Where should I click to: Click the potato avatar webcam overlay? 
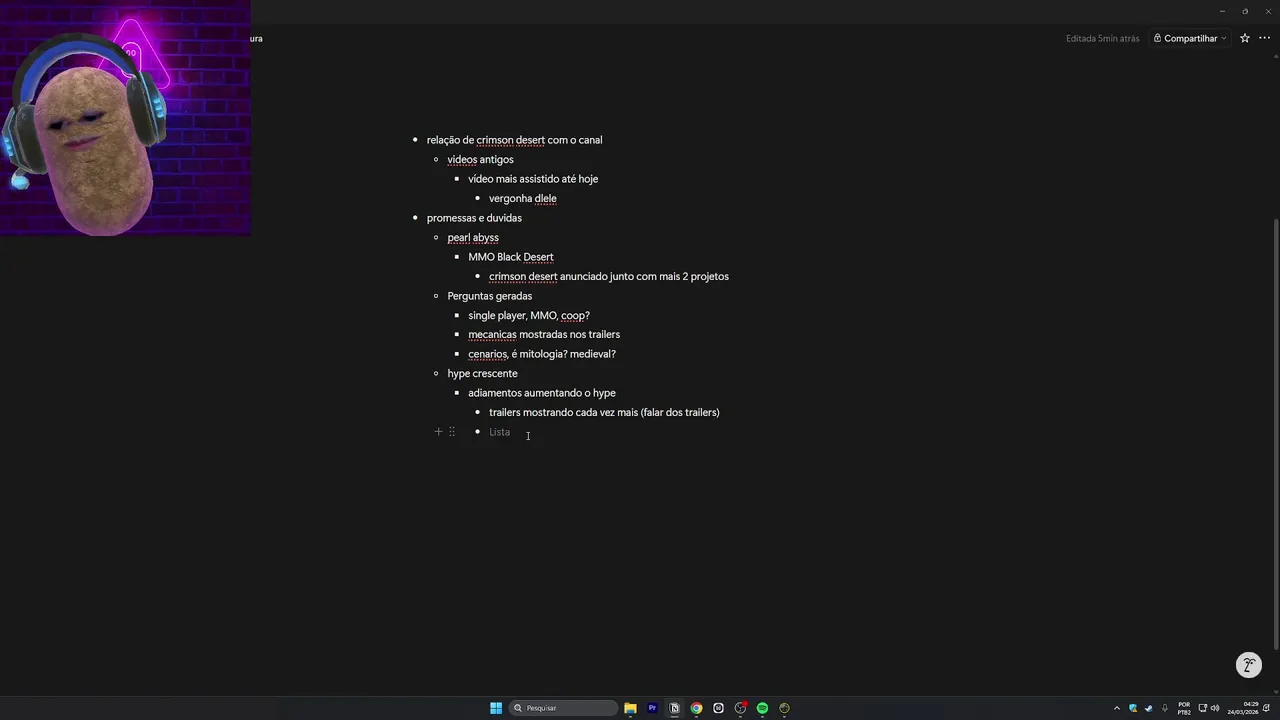coord(125,118)
